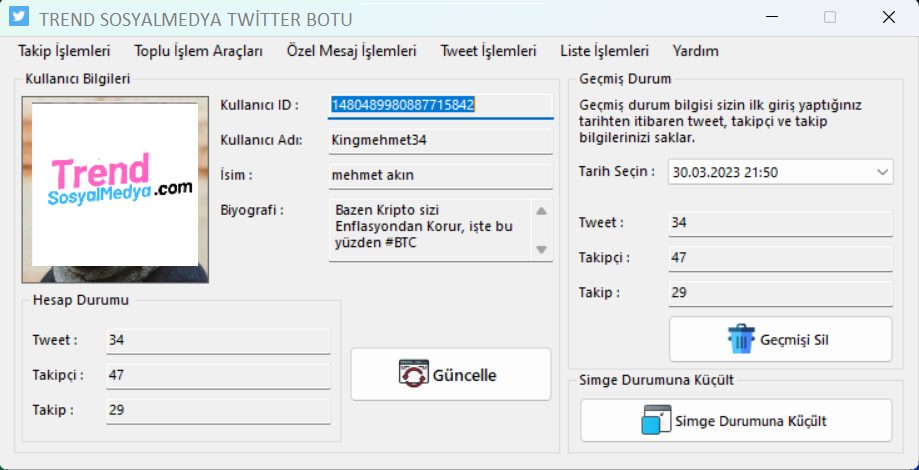Click the İsim field showing mehmet akın
This screenshot has width=919, height=470.
440,175
